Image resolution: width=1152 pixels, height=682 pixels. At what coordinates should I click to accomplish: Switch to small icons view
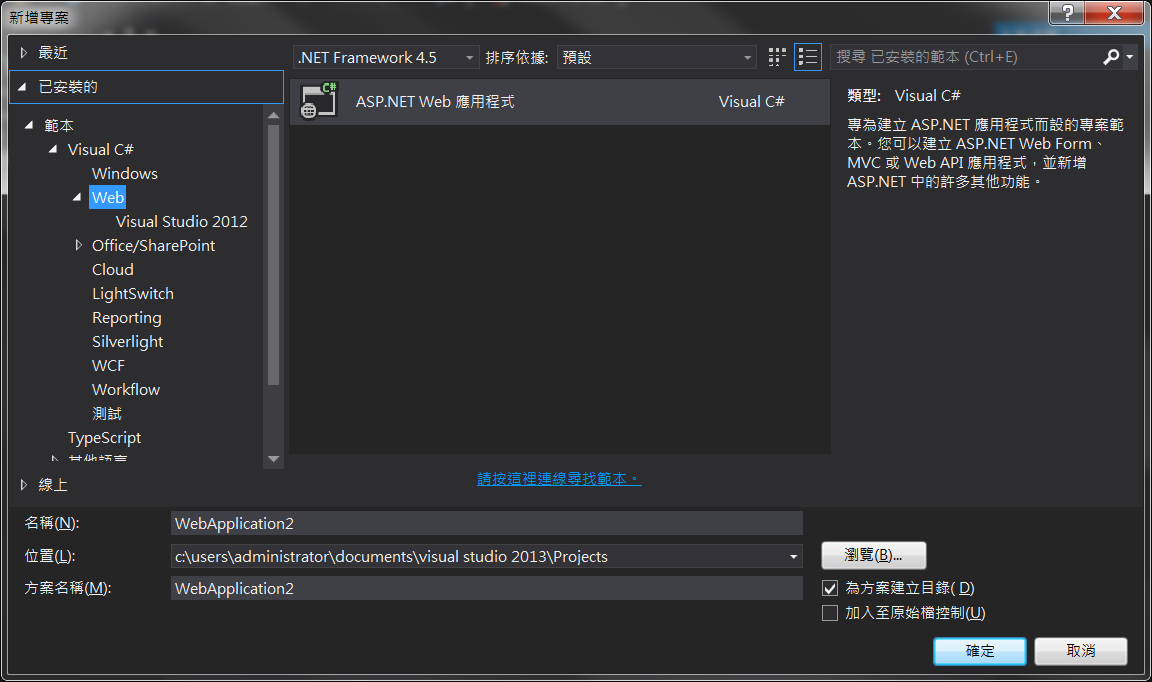coord(777,57)
